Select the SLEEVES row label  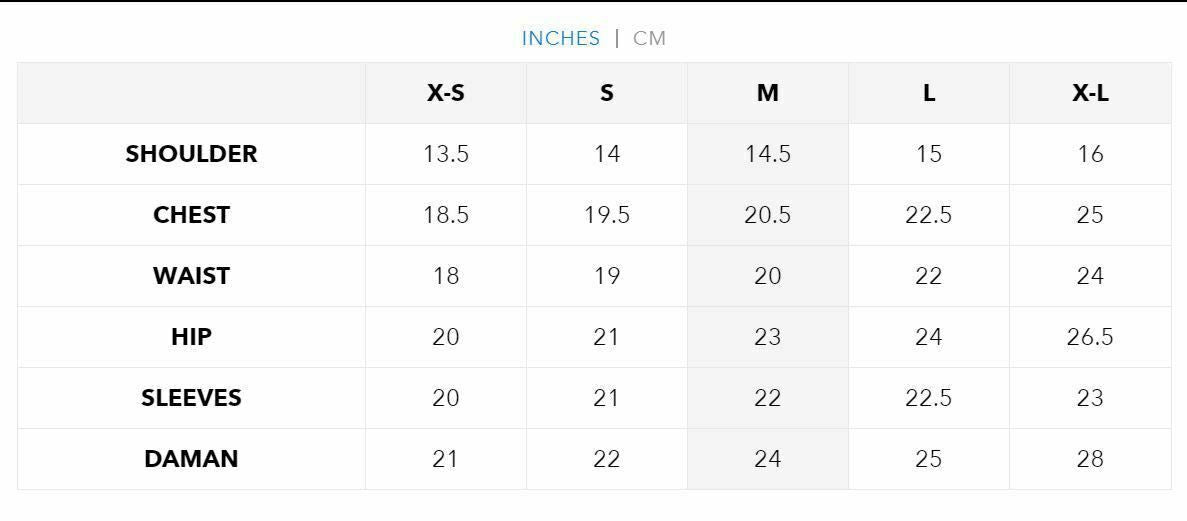click(191, 398)
